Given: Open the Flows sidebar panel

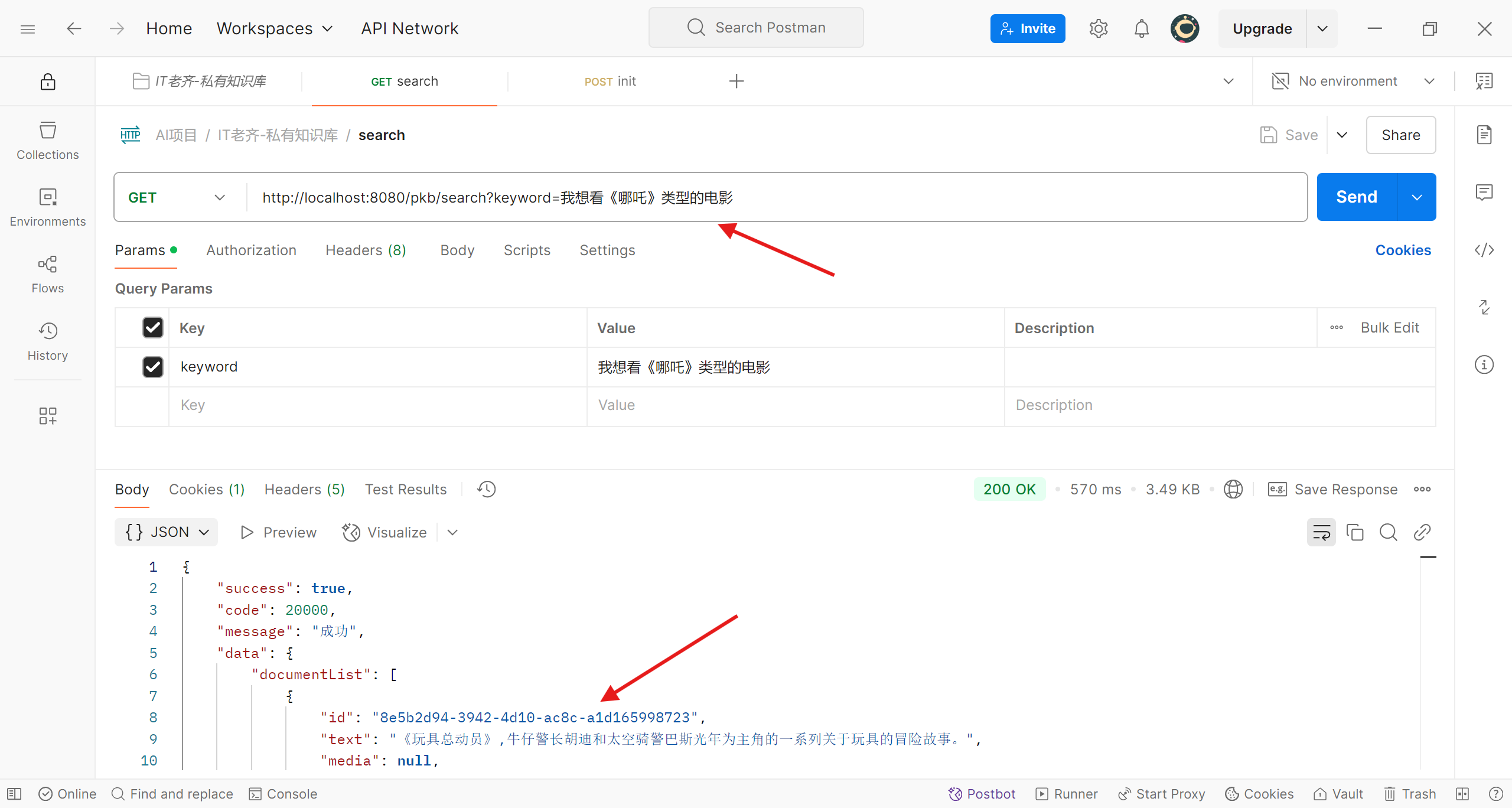Looking at the screenshot, I should [x=47, y=274].
